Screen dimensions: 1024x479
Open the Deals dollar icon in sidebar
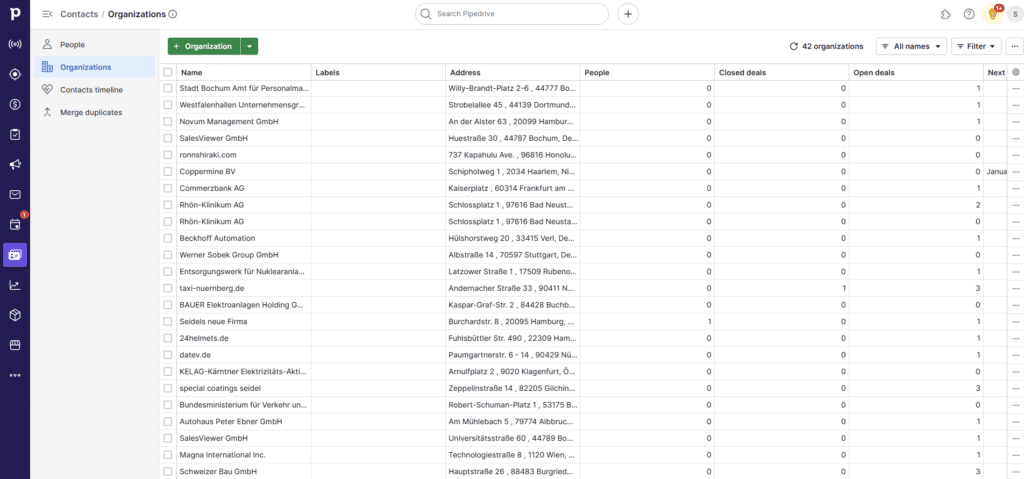(14, 105)
